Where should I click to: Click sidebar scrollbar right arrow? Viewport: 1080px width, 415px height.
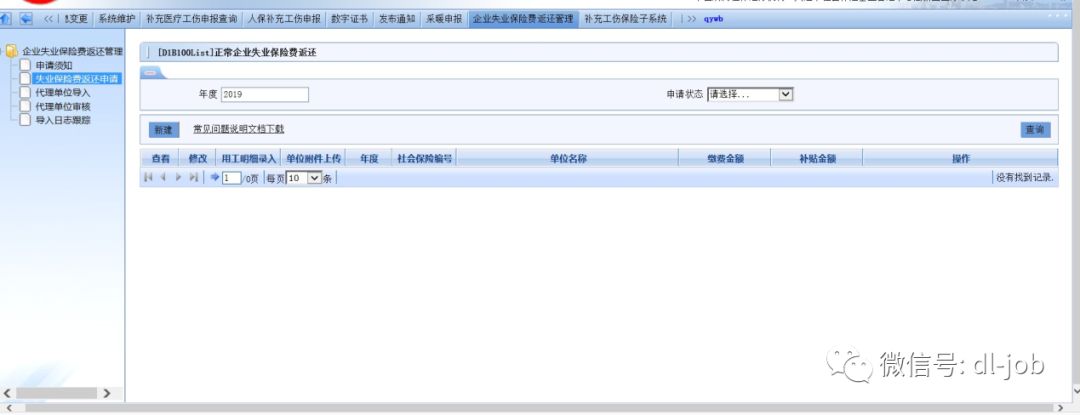coord(107,393)
